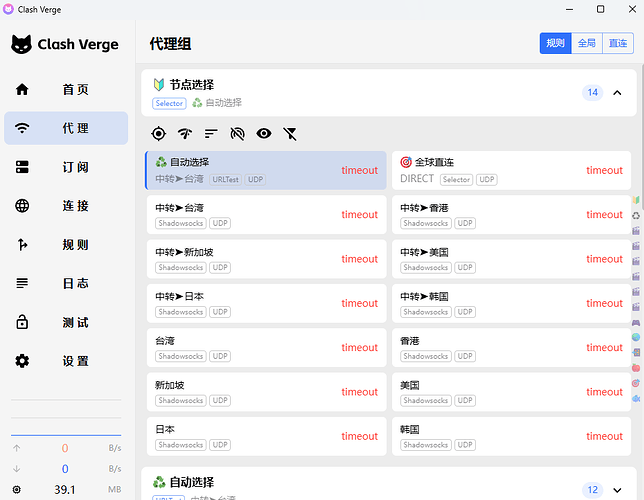Run delay test with the Wi-Fi check icon
Viewport: 644px width, 500px height.
tap(185, 134)
